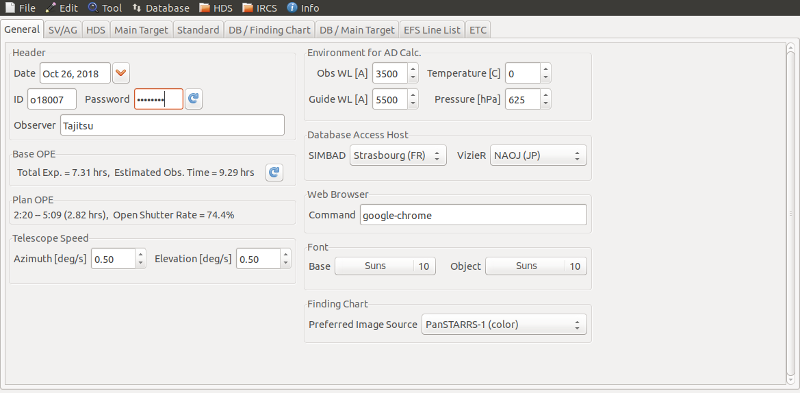Open the Info menu

pyautogui.click(x=303, y=8)
